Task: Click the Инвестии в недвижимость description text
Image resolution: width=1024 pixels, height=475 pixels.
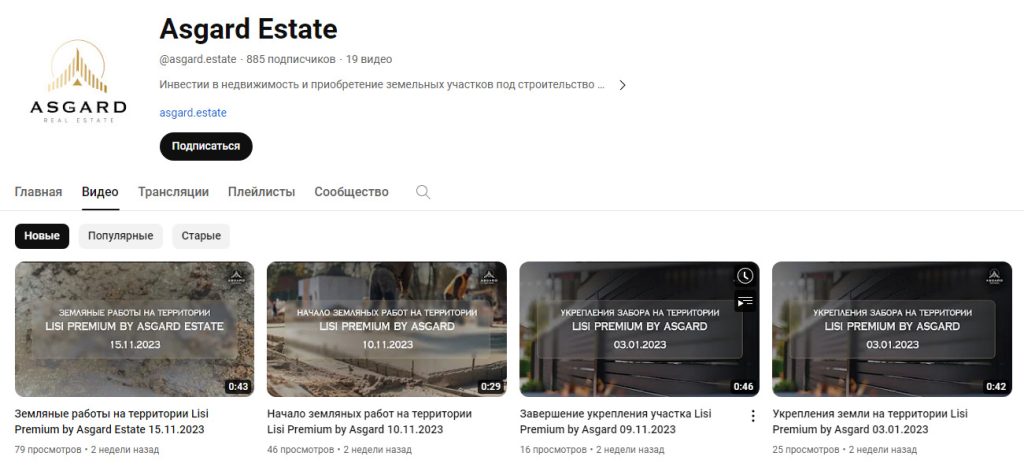Action: (382, 85)
